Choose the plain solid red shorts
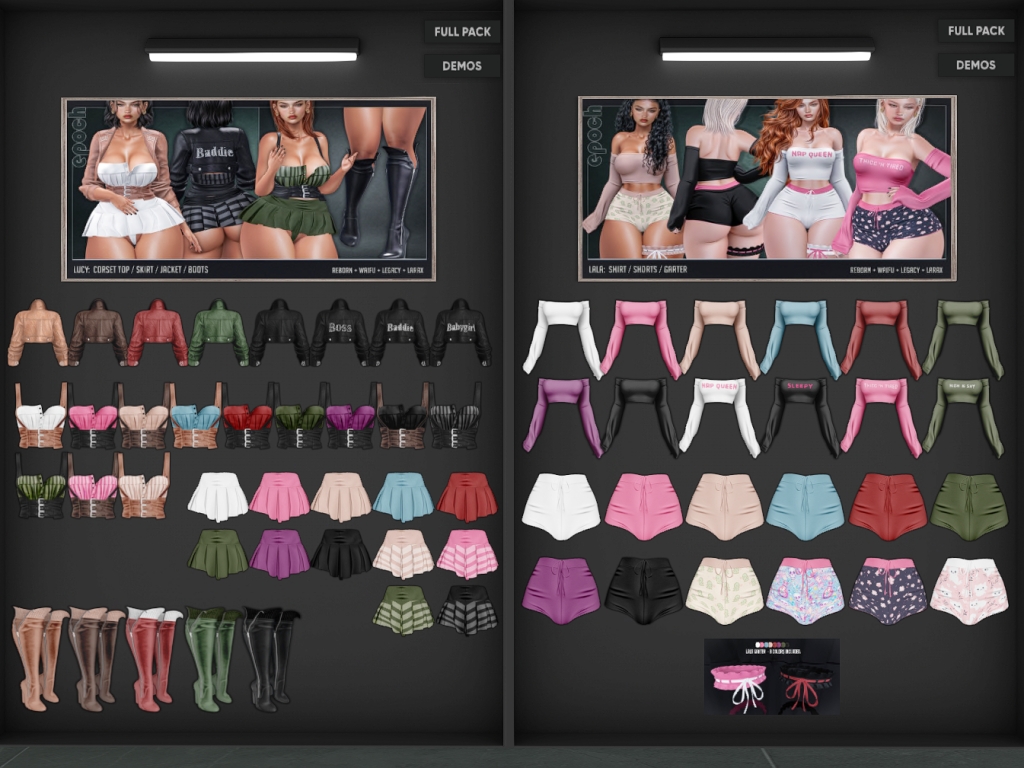The height and width of the screenshot is (768, 1024). click(888, 506)
